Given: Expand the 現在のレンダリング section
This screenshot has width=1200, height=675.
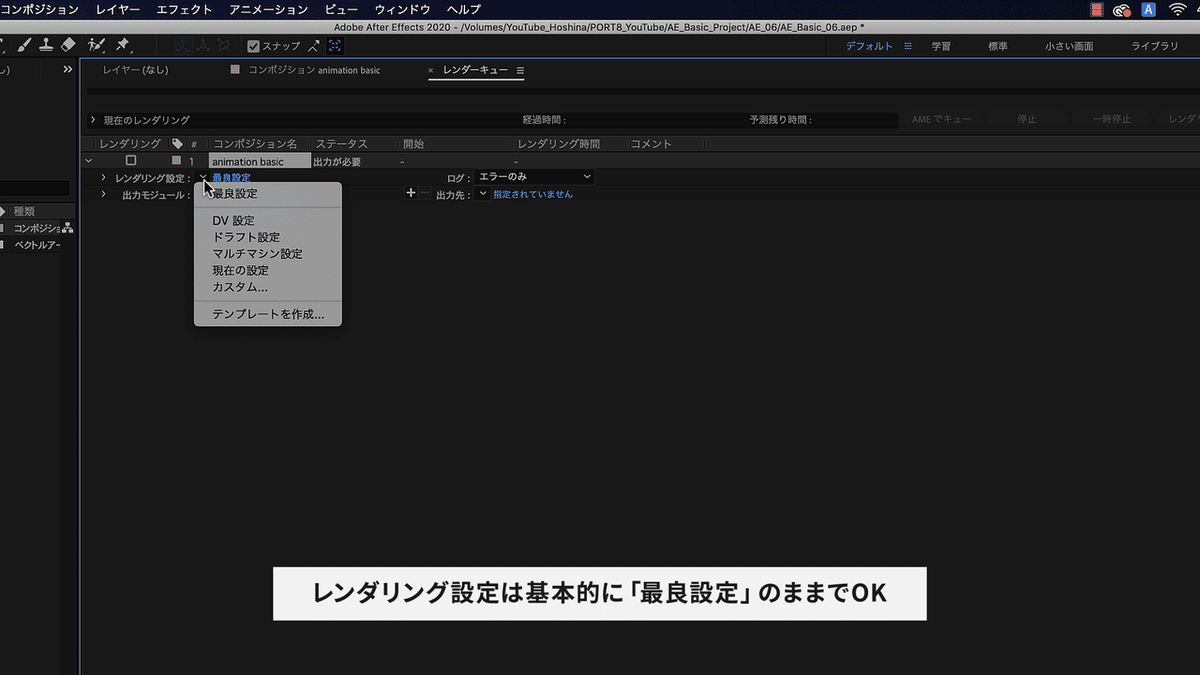Looking at the screenshot, I should (x=93, y=120).
